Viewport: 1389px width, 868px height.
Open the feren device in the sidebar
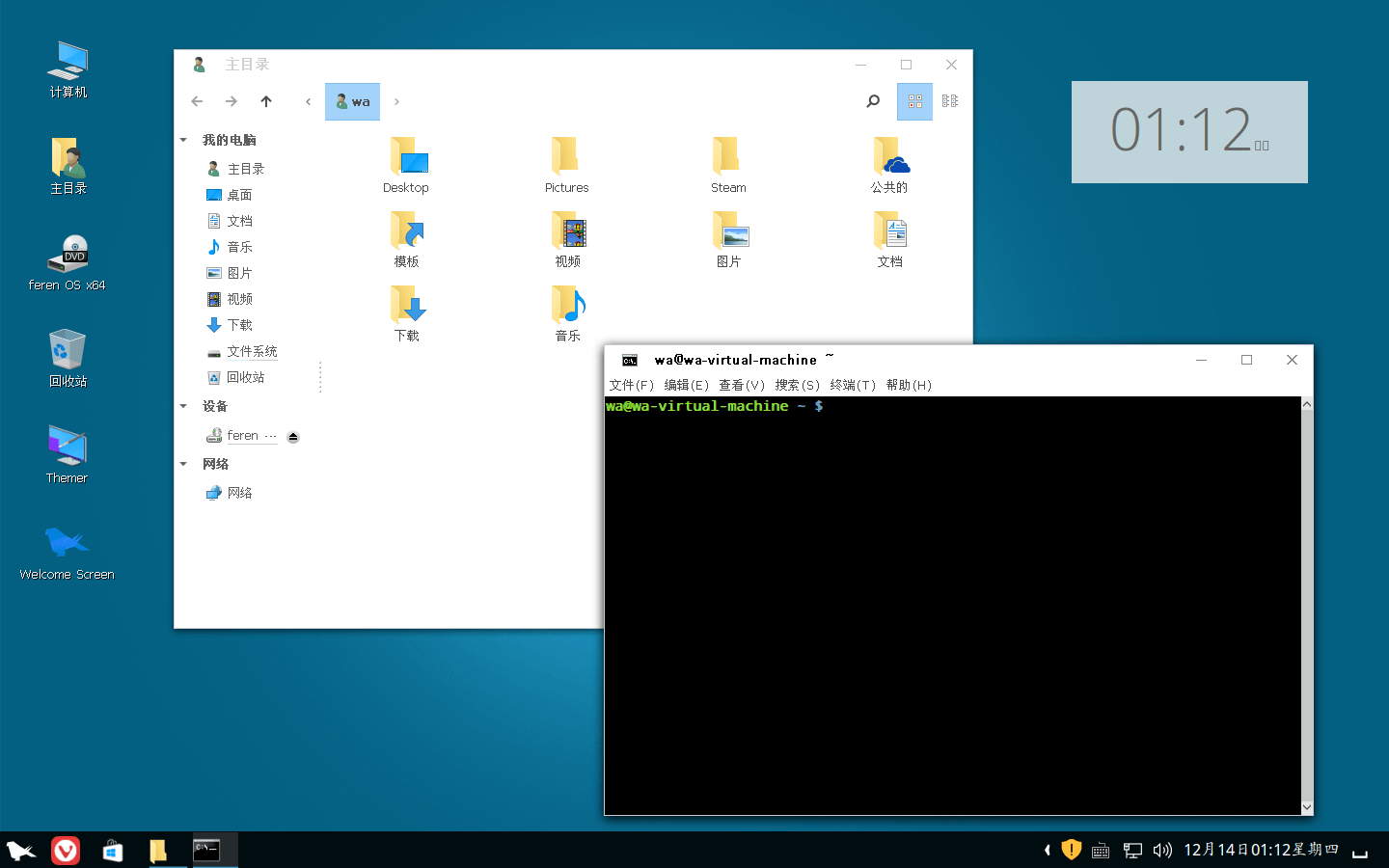[242, 436]
